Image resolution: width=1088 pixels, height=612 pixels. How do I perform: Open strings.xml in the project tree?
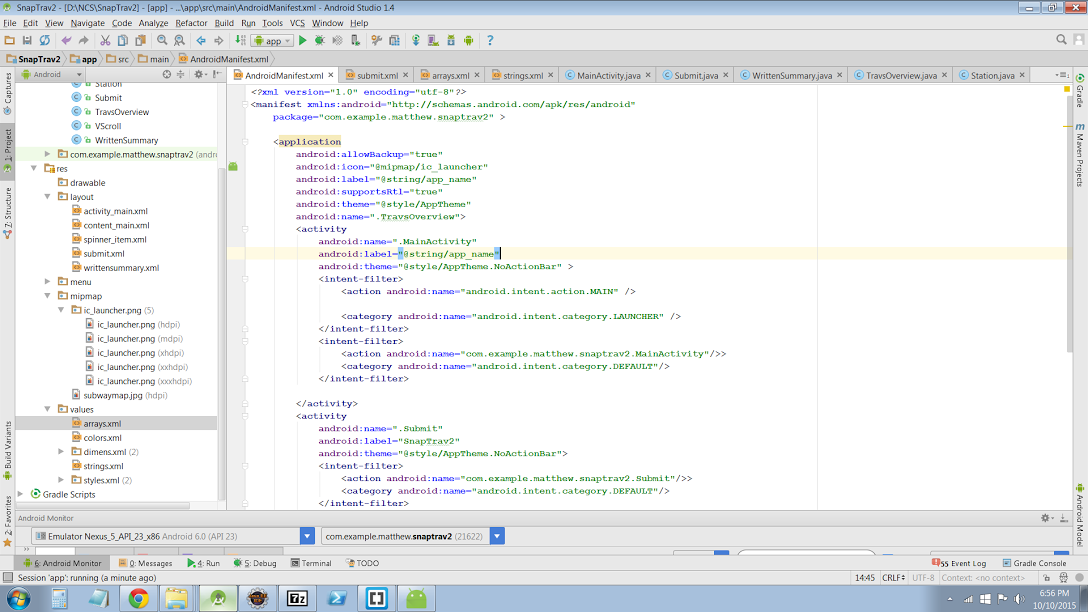tap(103, 466)
